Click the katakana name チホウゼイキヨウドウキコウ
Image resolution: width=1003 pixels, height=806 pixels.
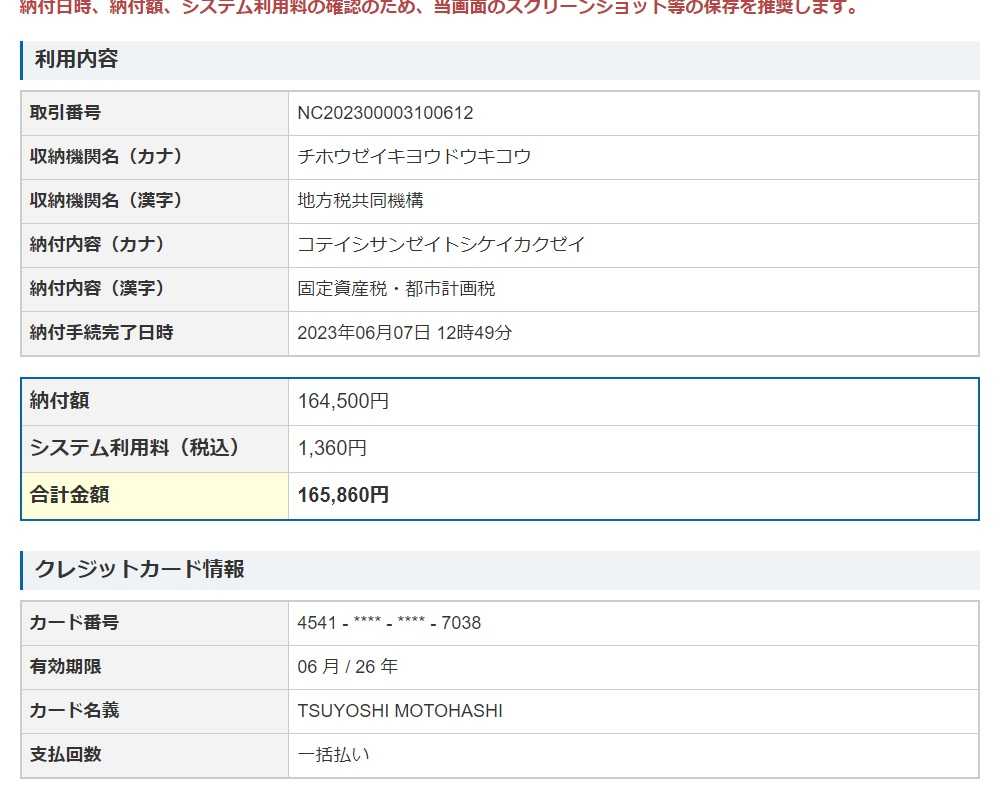coord(414,157)
